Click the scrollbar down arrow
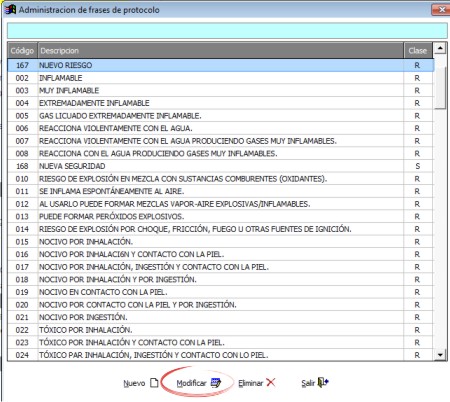 coord(440,355)
